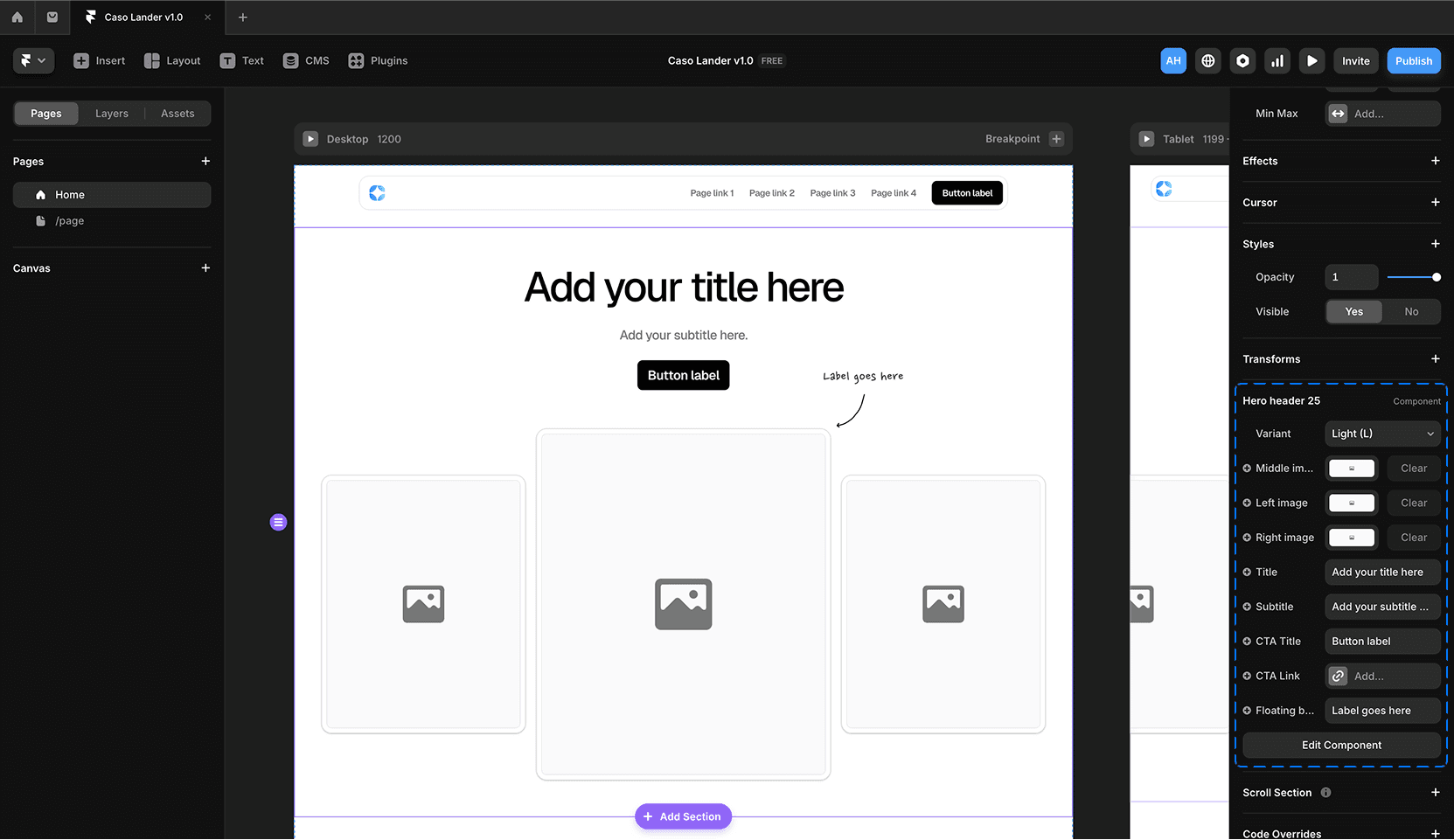
Task: Switch to the Layers tab
Action: [x=111, y=113]
